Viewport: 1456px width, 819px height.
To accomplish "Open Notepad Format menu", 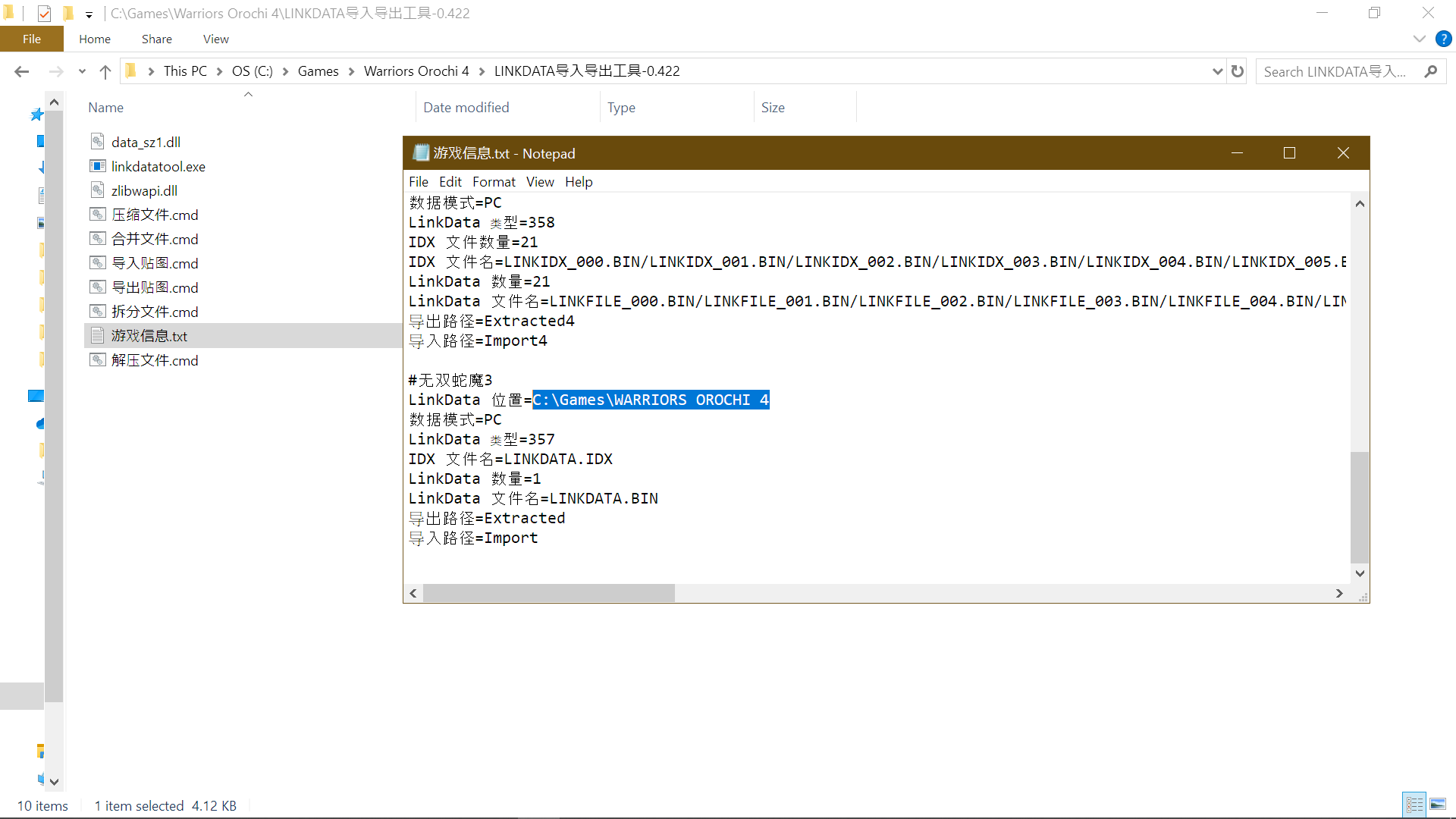I will [x=493, y=182].
